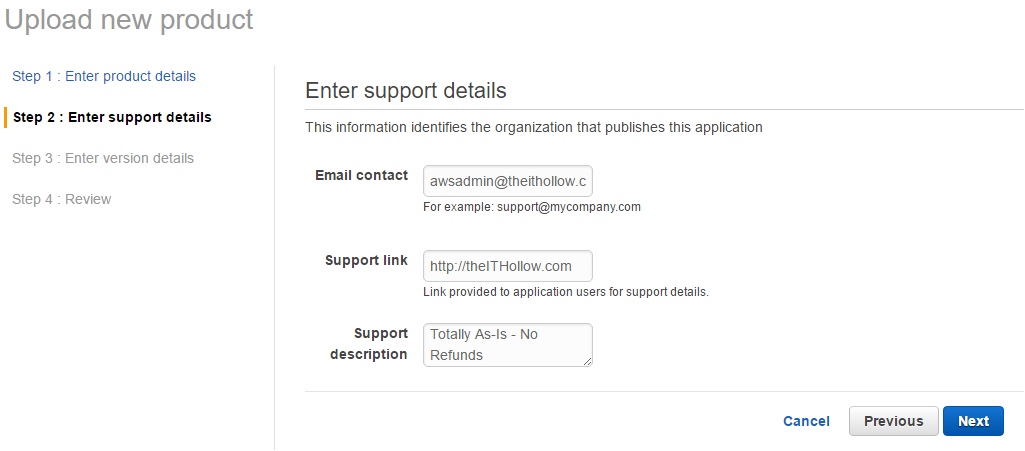Viewport: 1025px width, 451px height.
Task: Click the Email contact input field
Action: (x=508, y=182)
